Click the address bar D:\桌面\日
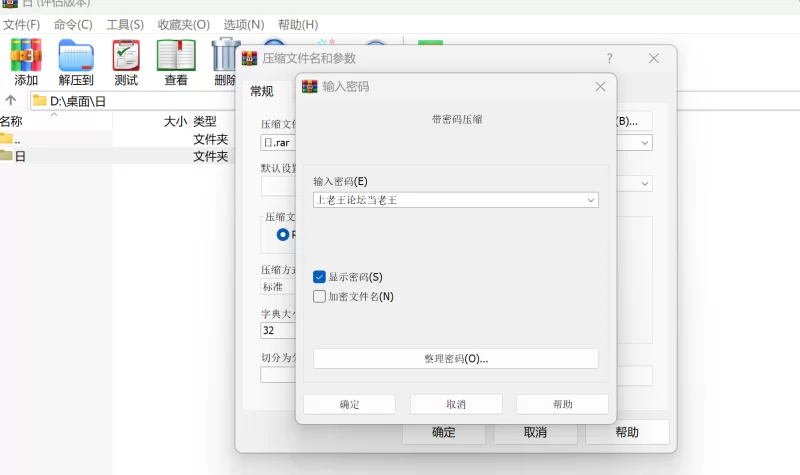The image size is (800, 475). [x=133, y=101]
